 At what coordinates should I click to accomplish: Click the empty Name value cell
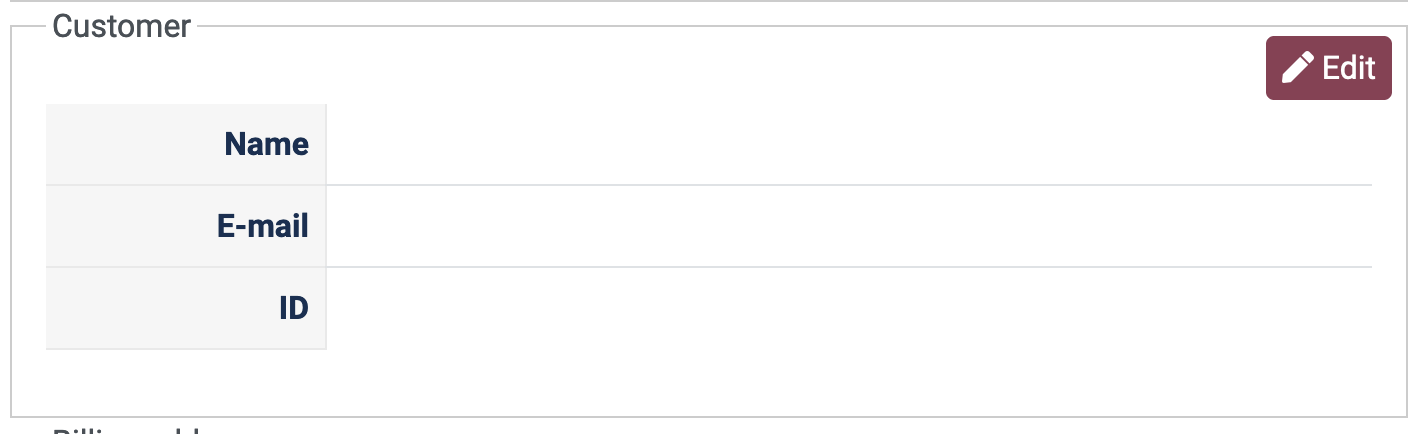pyautogui.click(x=848, y=145)
